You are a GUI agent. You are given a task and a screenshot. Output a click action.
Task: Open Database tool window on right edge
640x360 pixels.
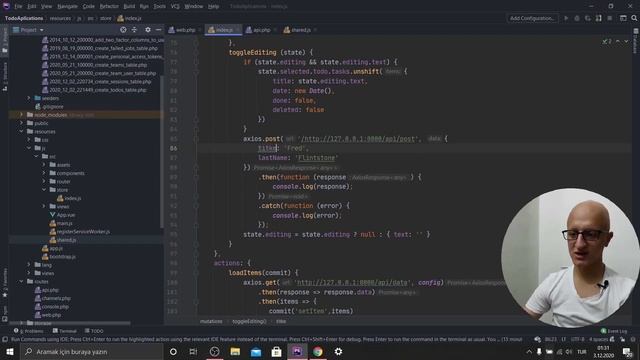coord(636,40)
